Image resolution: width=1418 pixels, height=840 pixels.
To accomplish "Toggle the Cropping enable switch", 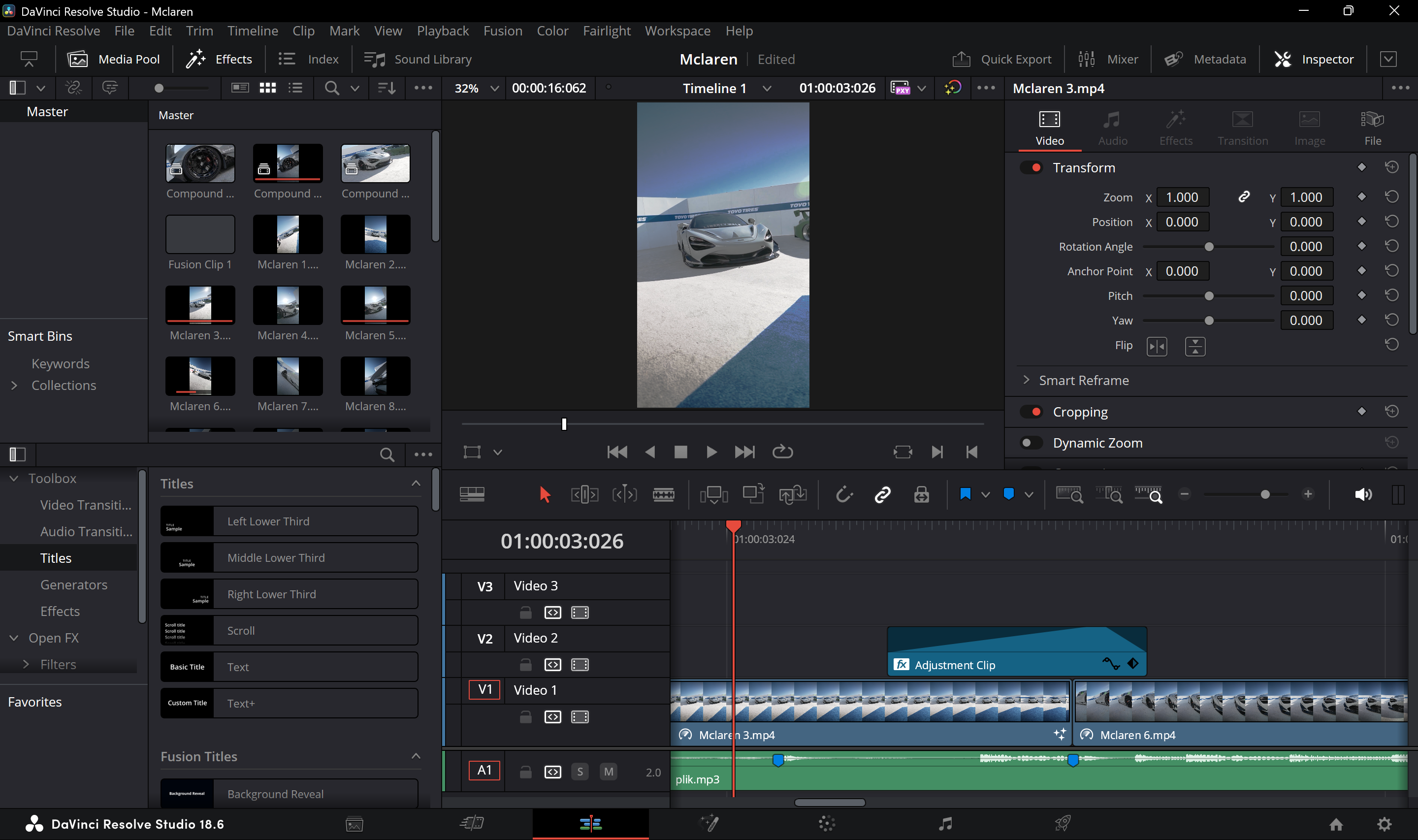I will (1031, 412).
